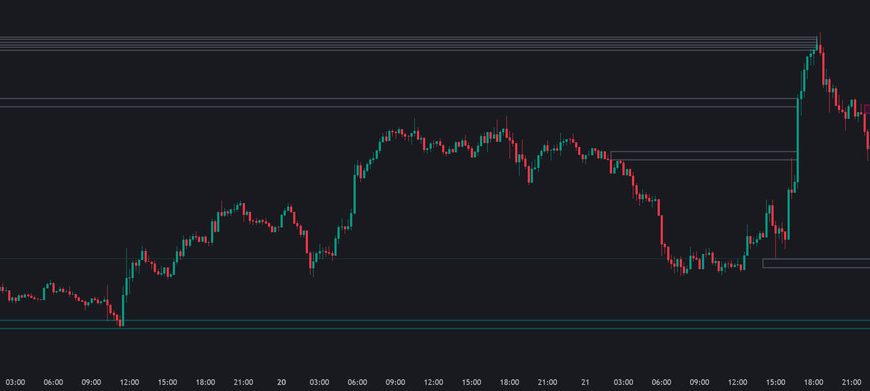Click the lowest red candle touching teal zone

pos(120,321)
